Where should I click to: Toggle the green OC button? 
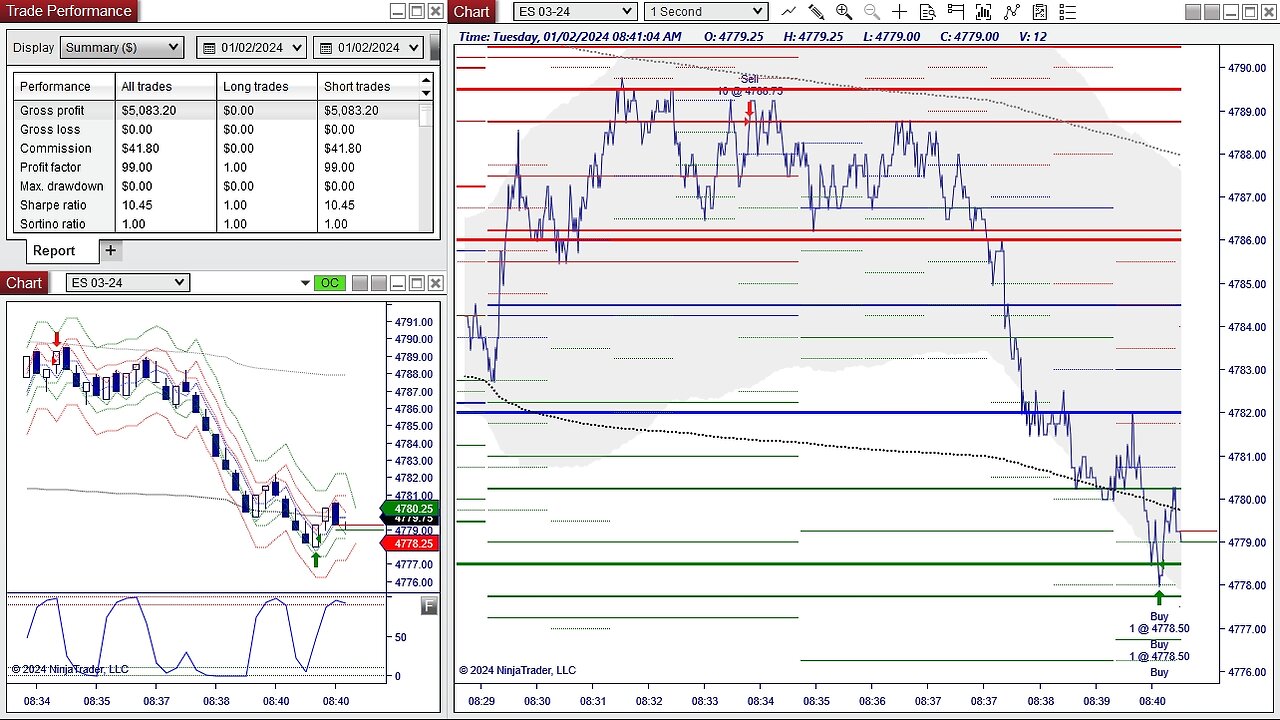pyautogui.click(x=328, y=283)
